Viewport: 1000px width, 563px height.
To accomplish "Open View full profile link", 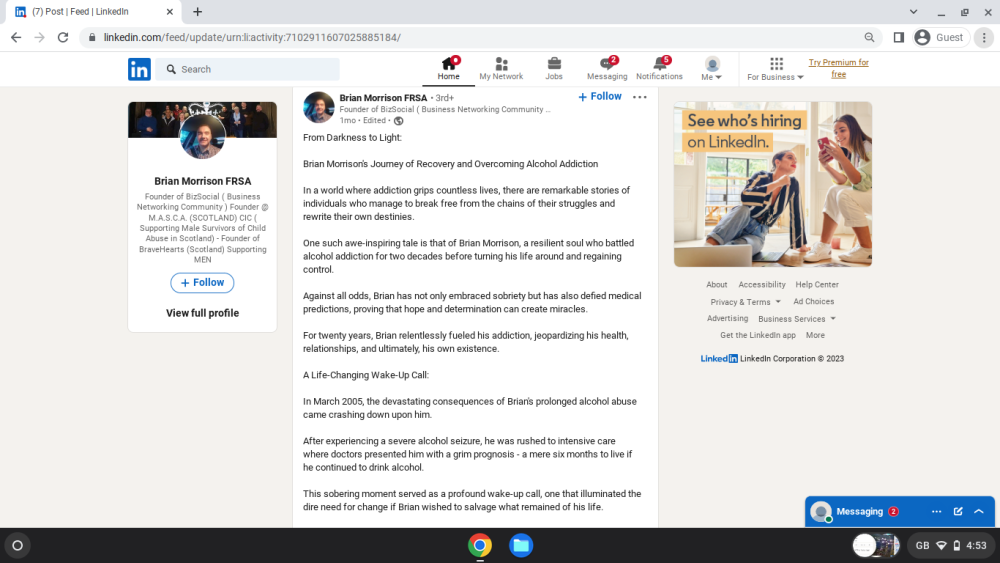I will pyautogui.click(x=202, y=313).
